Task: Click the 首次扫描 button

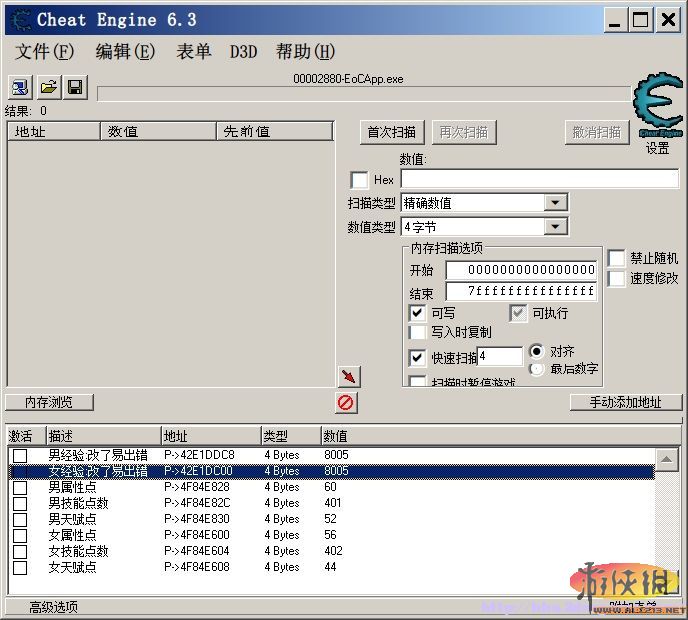Action: 392,132
